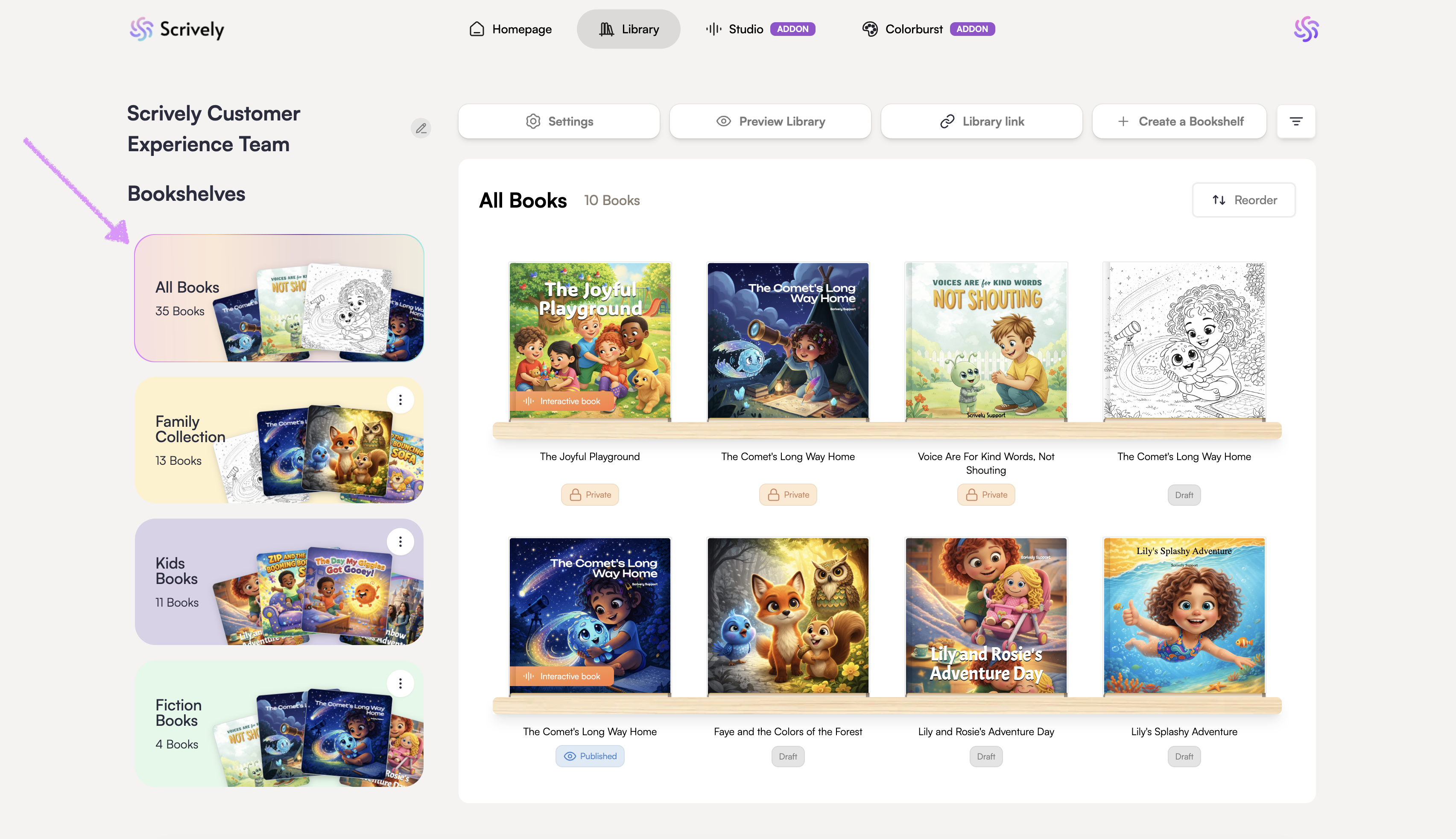Click the pencil edit icon beside team name
This screenshot has height=839, width=1456.
click(421, 128)
